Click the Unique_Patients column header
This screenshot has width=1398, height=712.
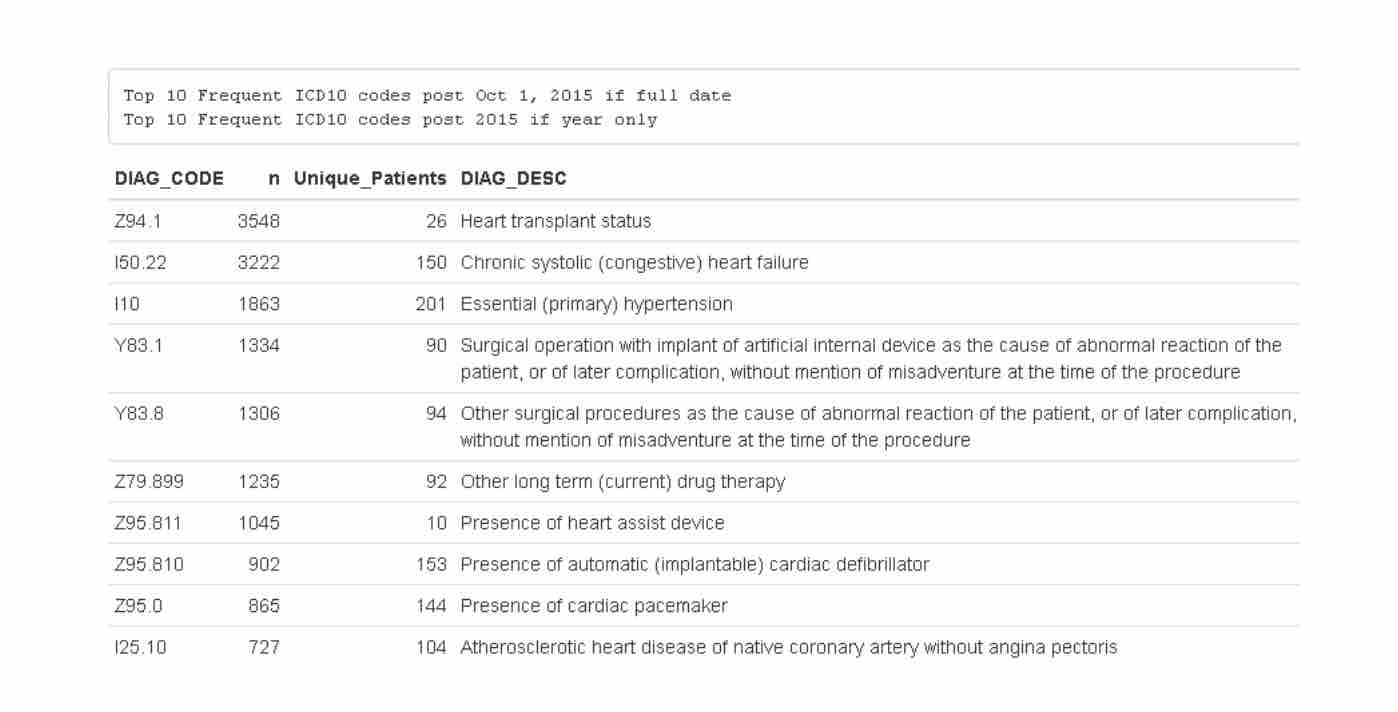370,180
